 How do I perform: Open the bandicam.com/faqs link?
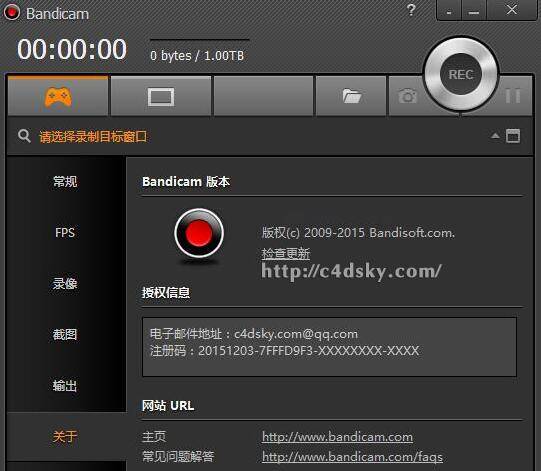352,457
